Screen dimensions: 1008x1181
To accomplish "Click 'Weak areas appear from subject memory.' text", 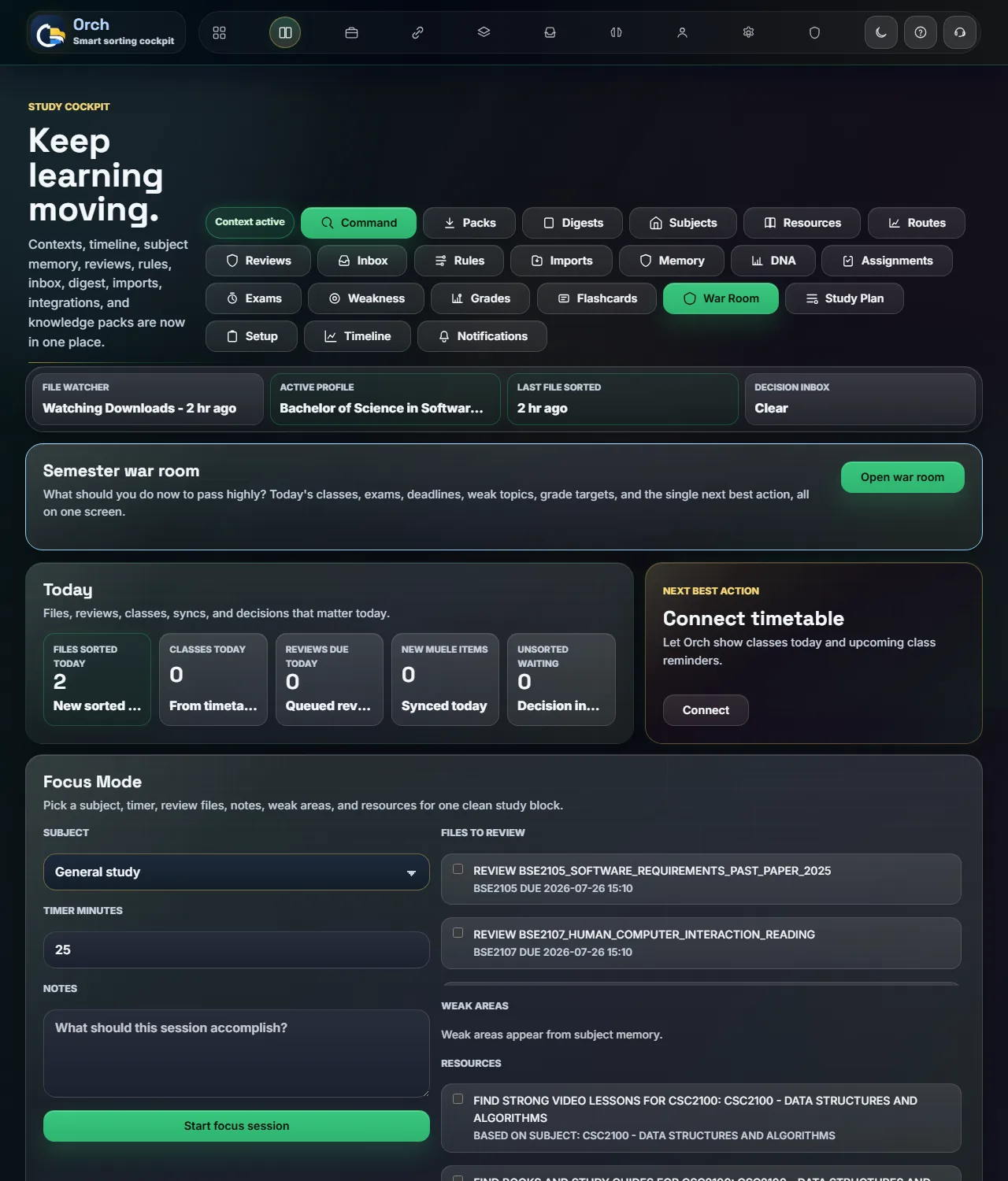I will [552, 1035].
